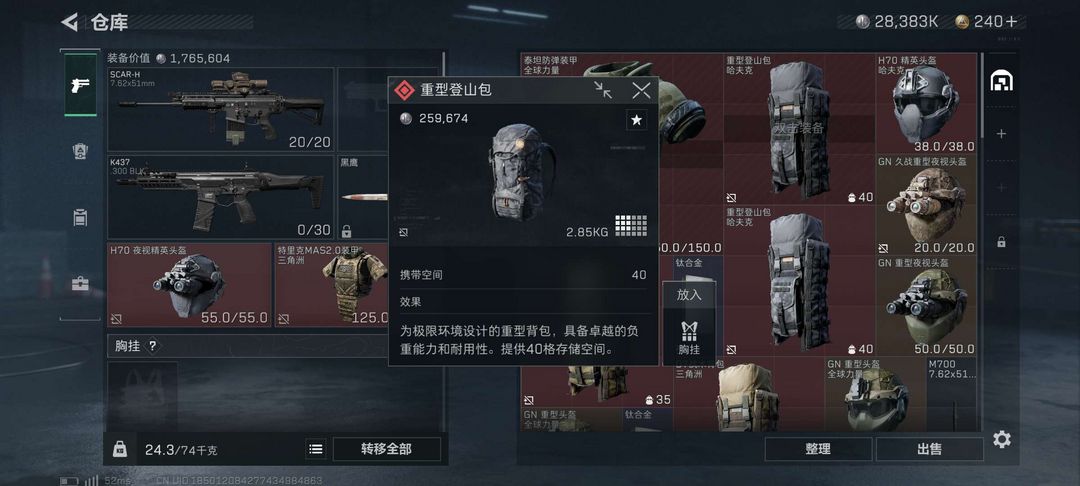Click the 整理 sort button

tap(818, 449)
